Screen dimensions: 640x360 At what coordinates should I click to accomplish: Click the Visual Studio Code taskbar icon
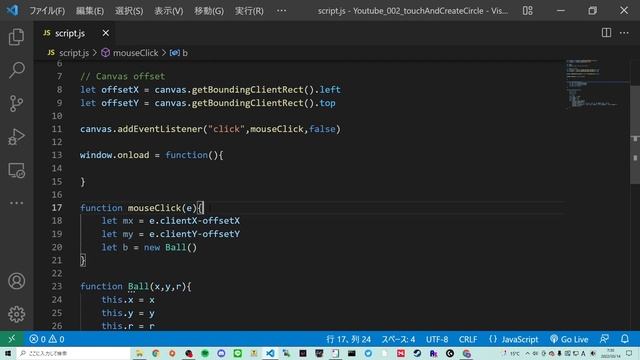270,353
